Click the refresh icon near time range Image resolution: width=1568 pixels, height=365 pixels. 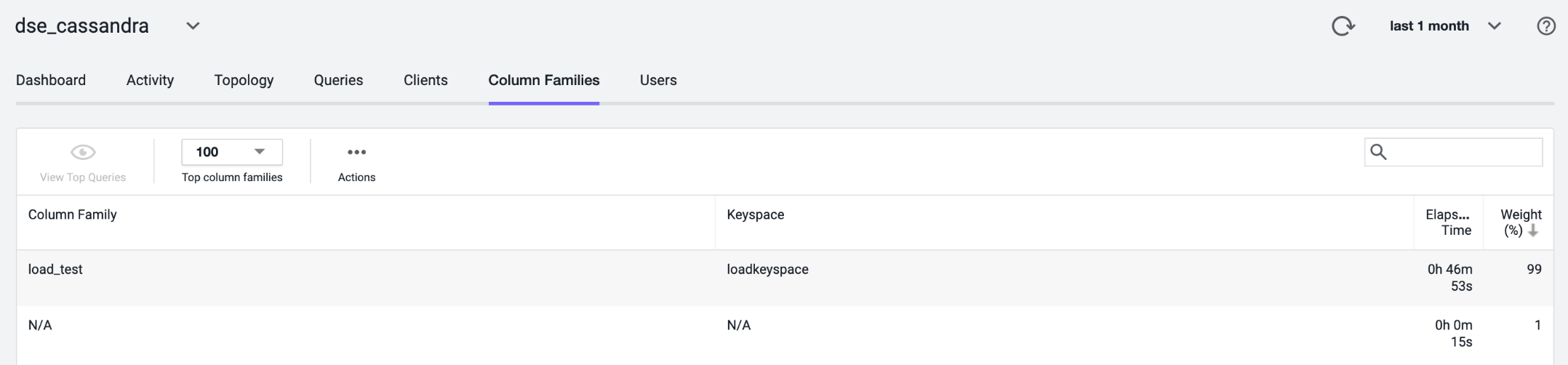1343,26
